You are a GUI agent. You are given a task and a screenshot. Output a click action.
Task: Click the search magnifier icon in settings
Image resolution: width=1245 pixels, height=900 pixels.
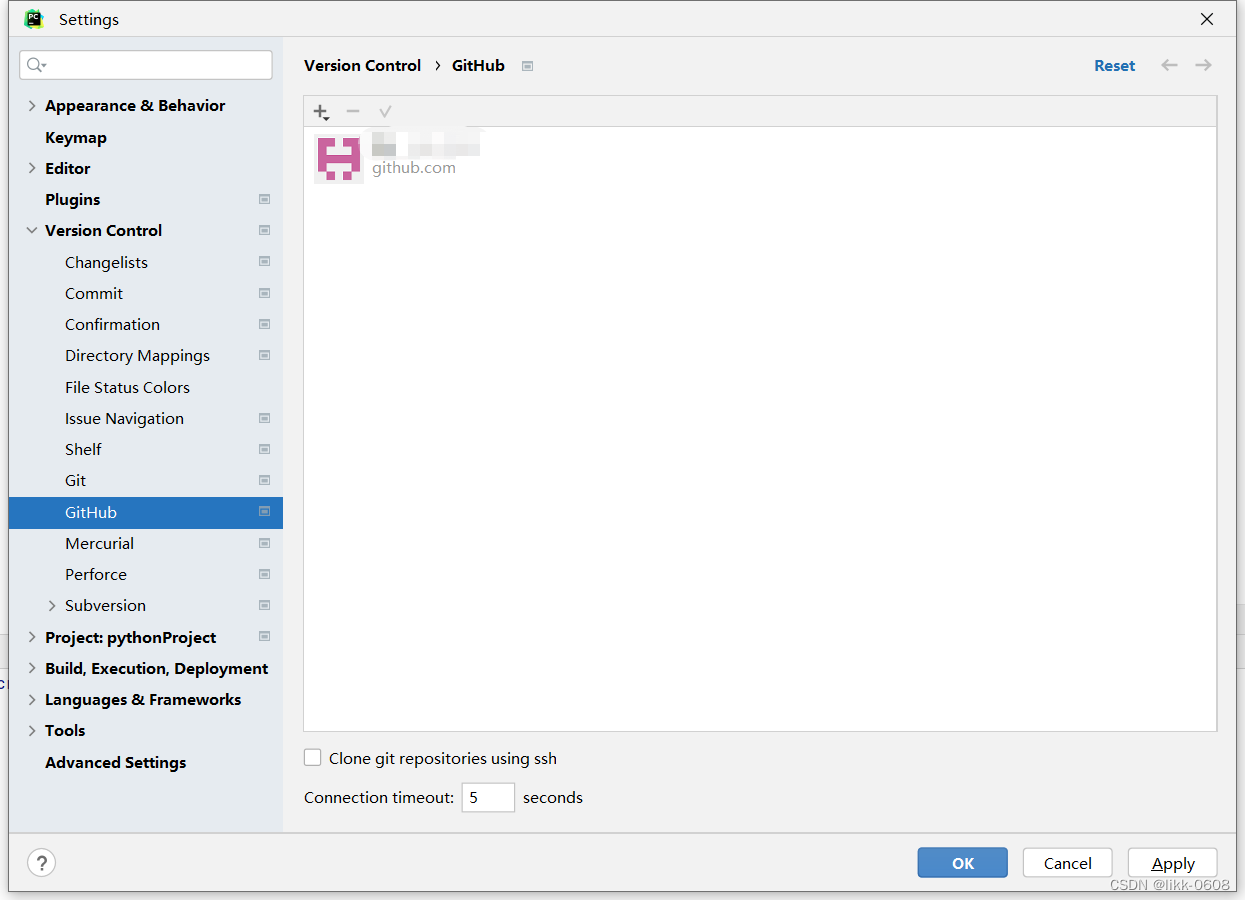click(36, 65)
